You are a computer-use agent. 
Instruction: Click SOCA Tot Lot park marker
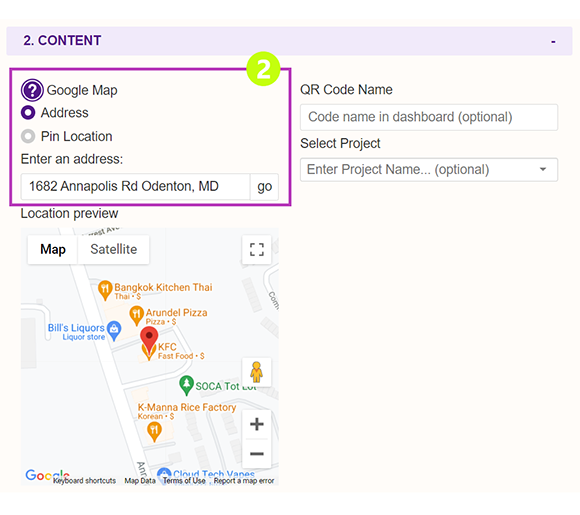pos(186,385)
